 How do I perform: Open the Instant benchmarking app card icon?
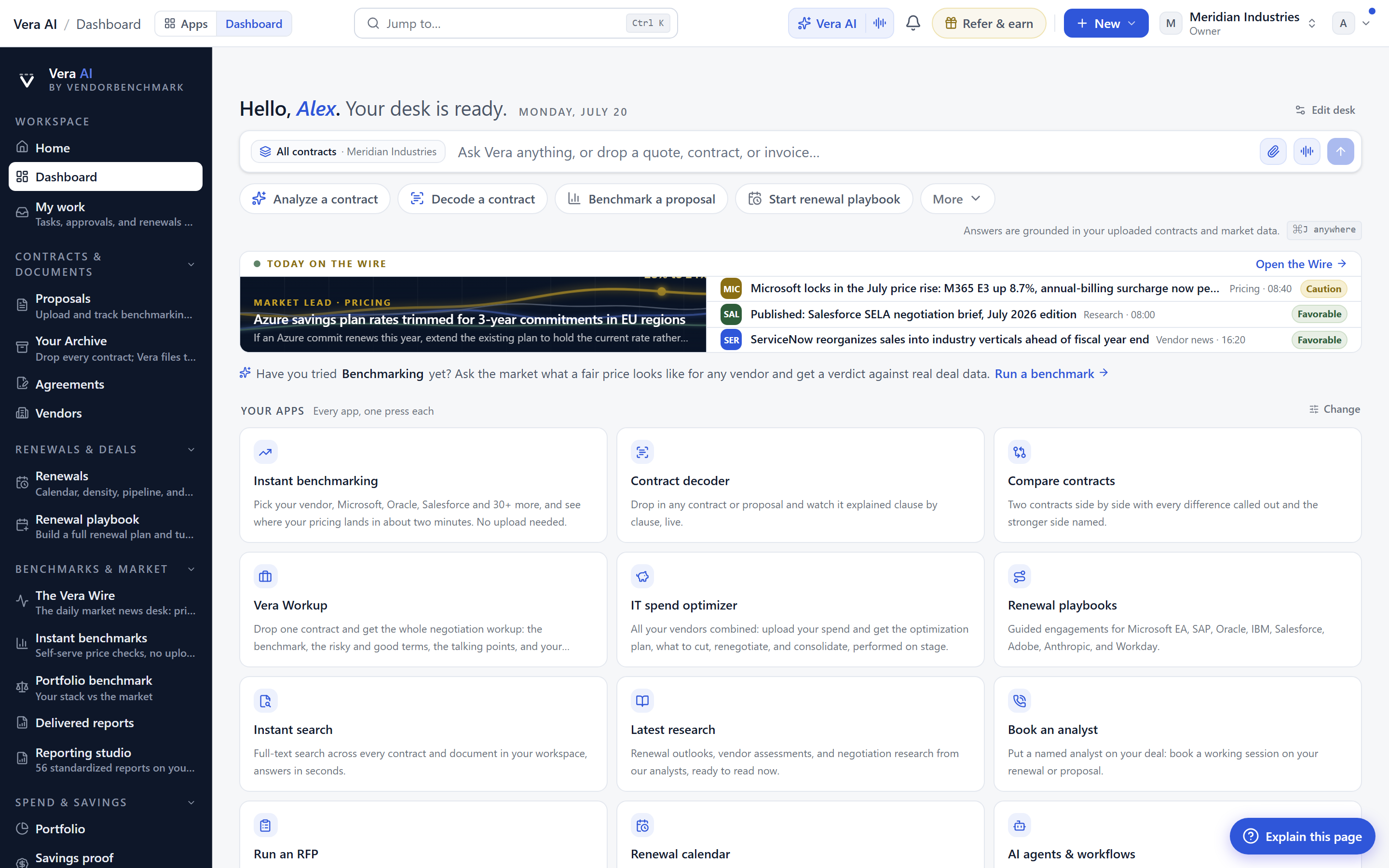(265, 452)
